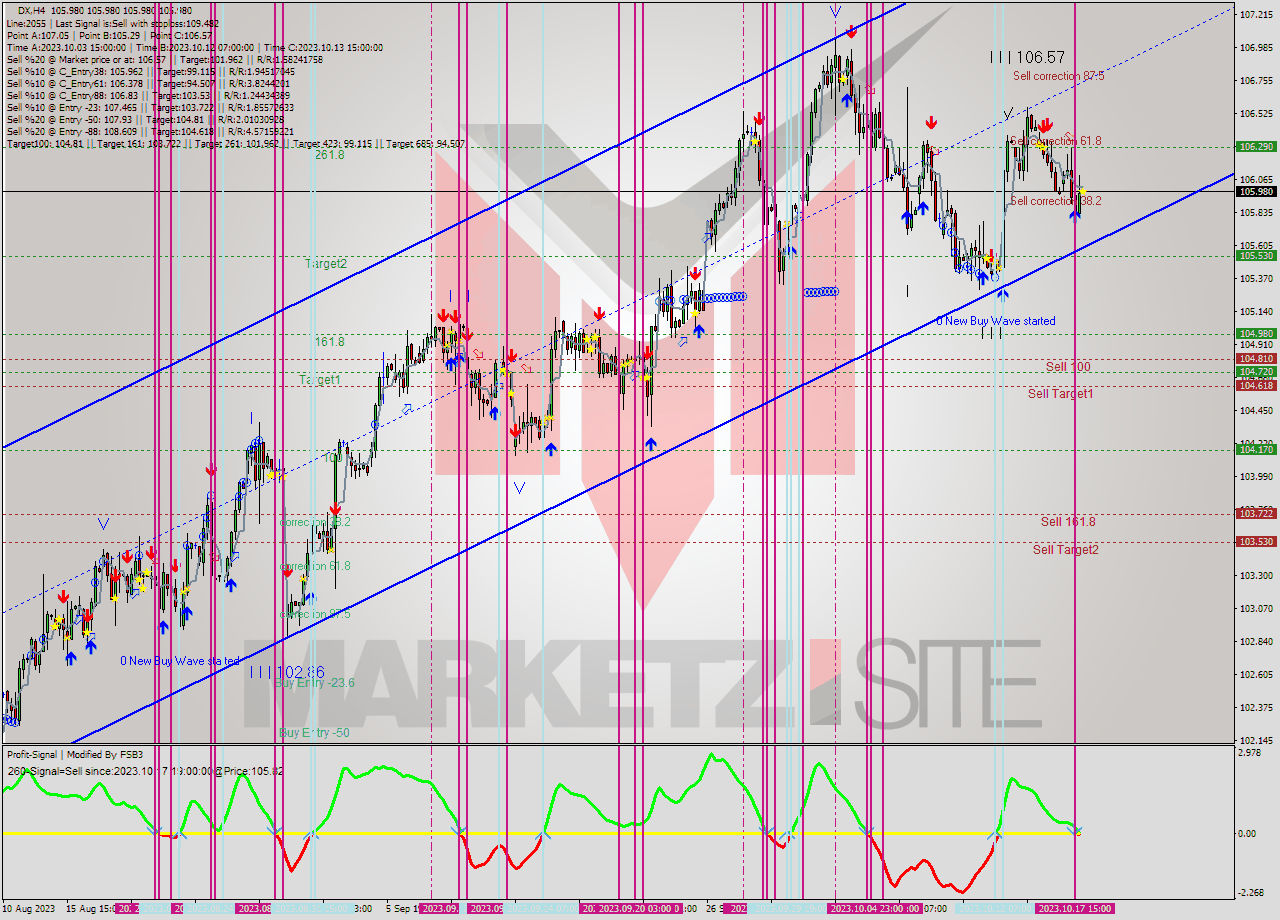Image resolution: width=1280 pixels, height=920 pixels.
Task: Click the green '161.8' label
Action: click(329, 342)
